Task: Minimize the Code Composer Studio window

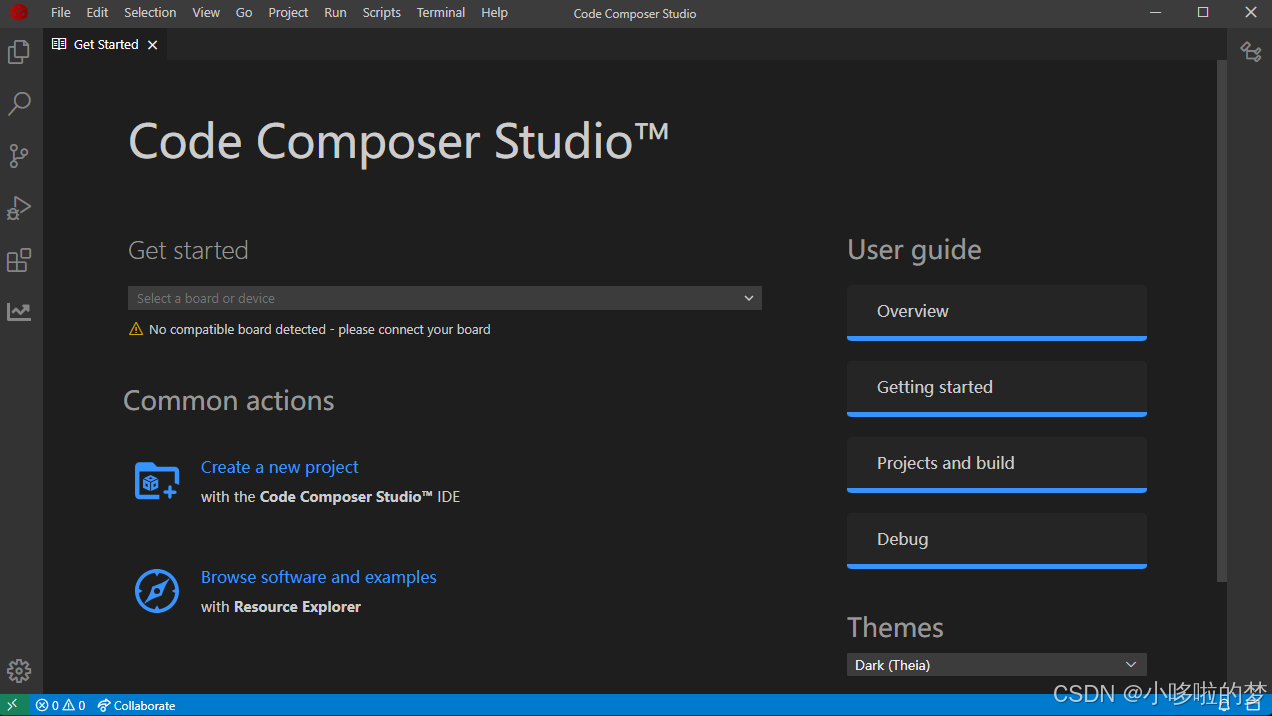Action: 1156,13
